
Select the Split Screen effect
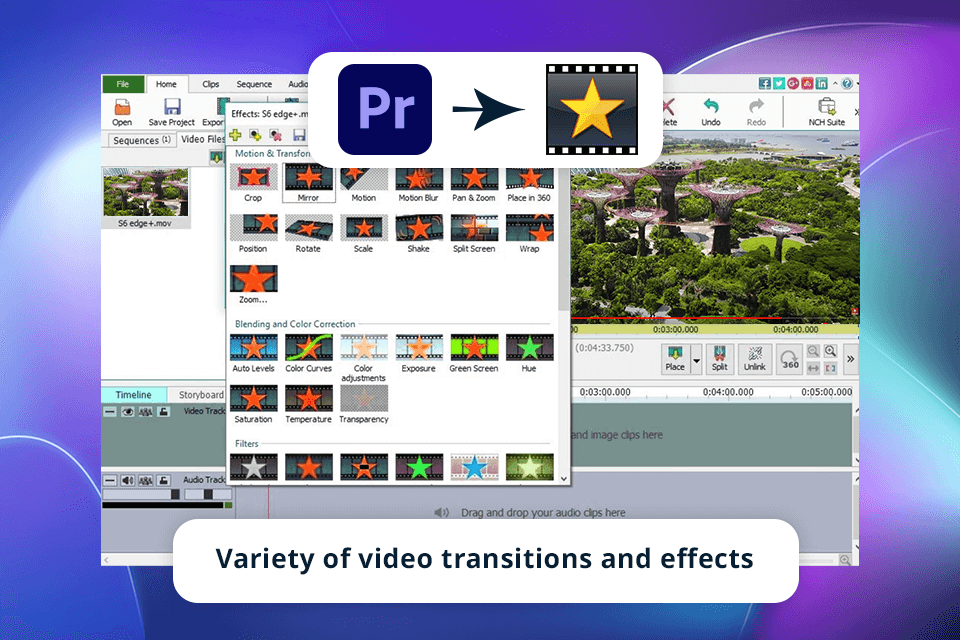click(474, 233)
